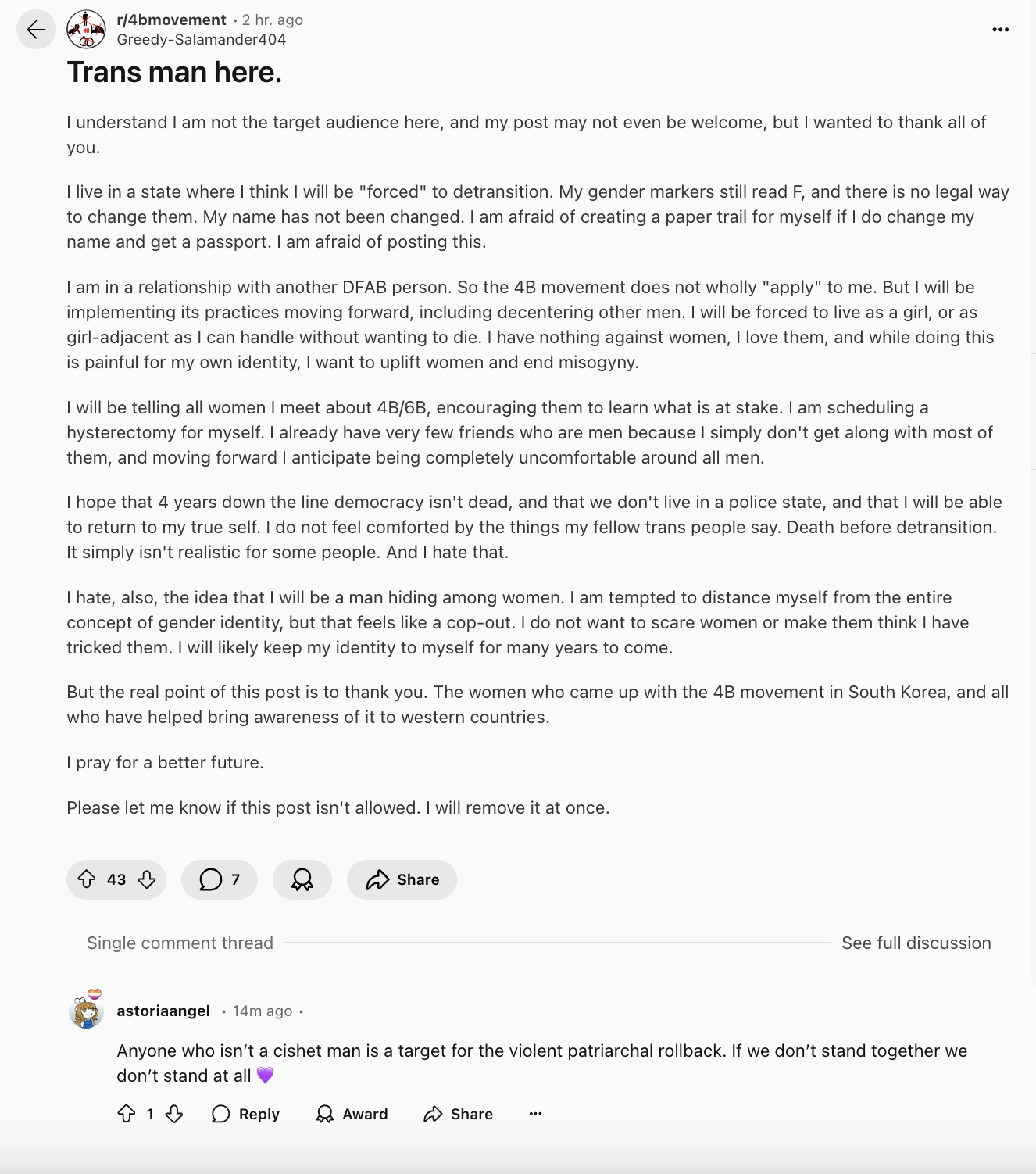Image resolution: width=1036 pixels, height=1174 pixels.
Task: Open the r/4bmovement community avatar
Action: [x=86, y=30]
